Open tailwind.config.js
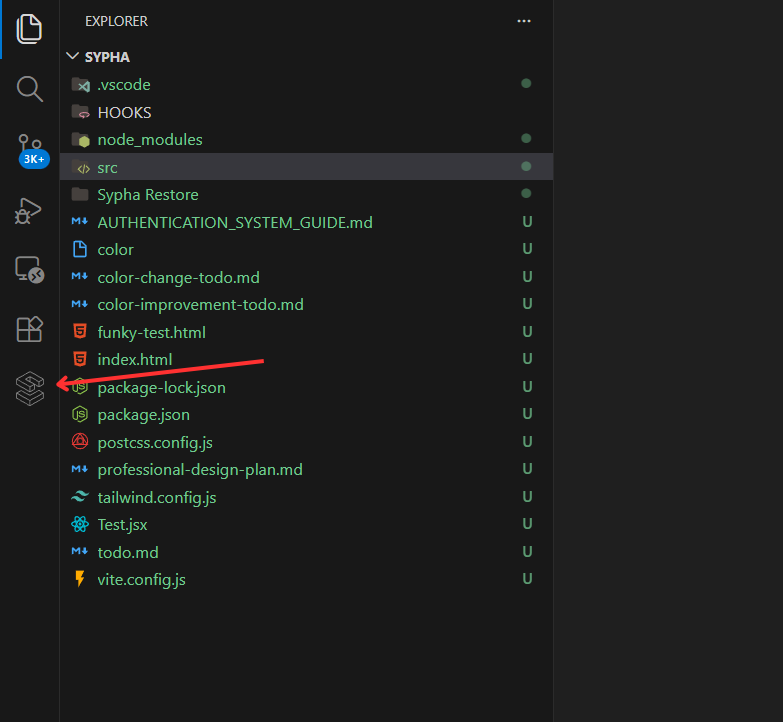Screen dimensions: 783x722 [x=306, y=497]
